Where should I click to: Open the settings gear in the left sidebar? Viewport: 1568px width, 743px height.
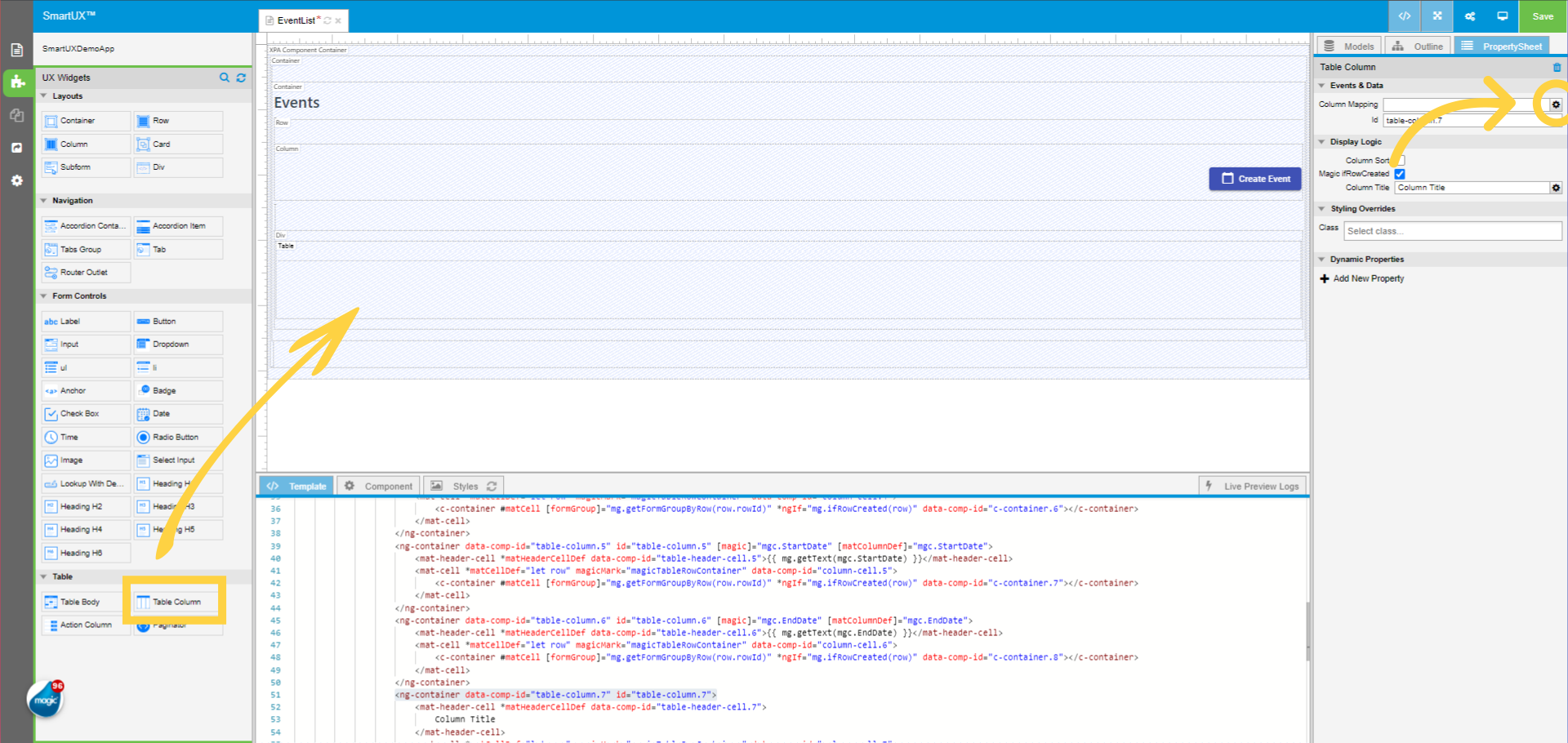[17, 180]
